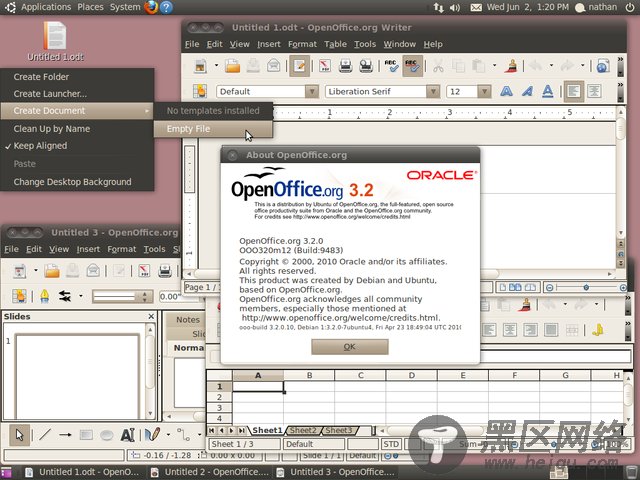
Task: Select the Ellipse tool in Impress
Action: 107,435
